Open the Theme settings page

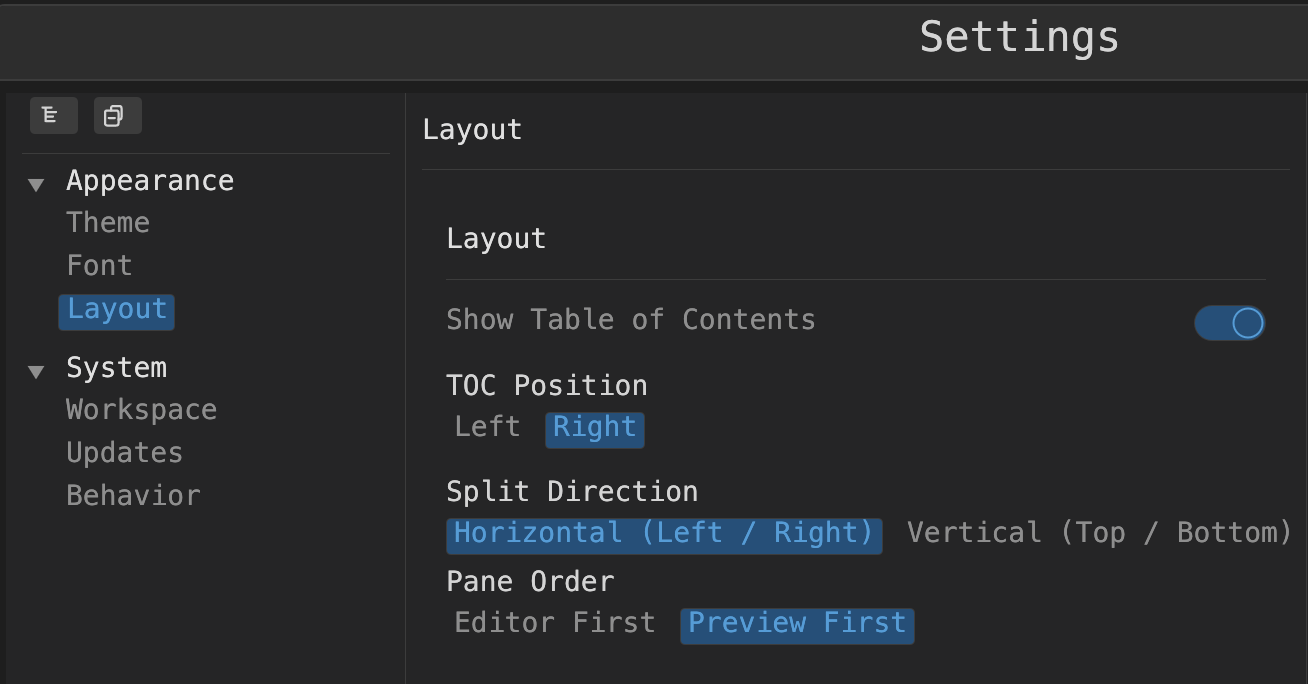coord(107,222)
